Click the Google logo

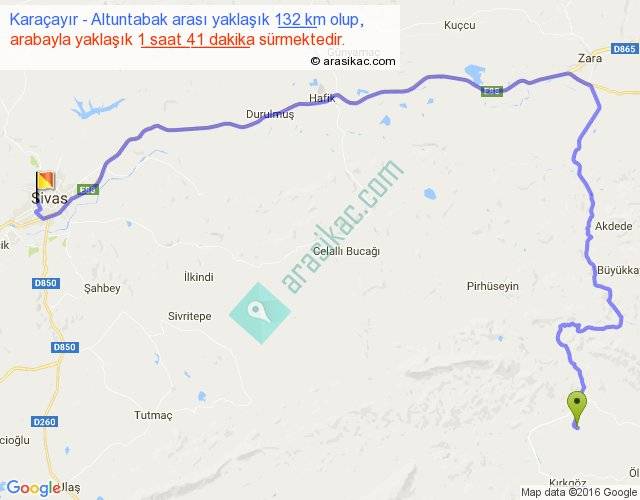click(x=34, y=488)
